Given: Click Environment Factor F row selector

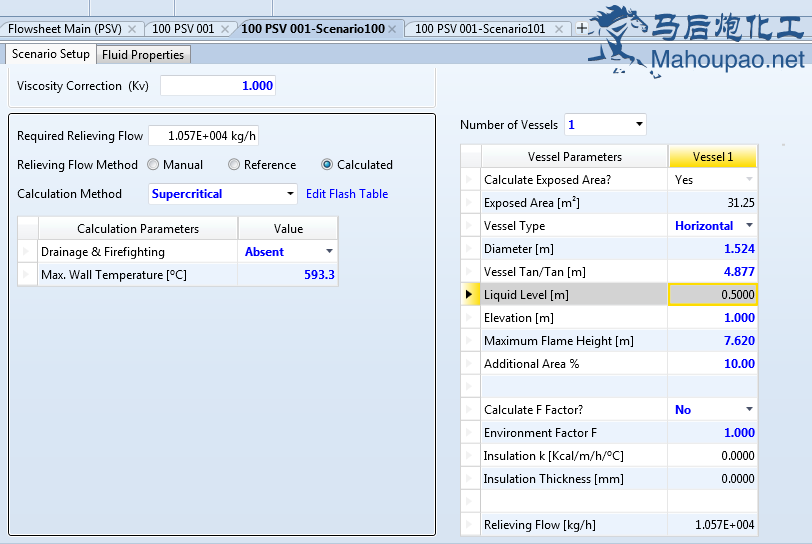Looking at the screenshot, I should [x=470, y=433].
